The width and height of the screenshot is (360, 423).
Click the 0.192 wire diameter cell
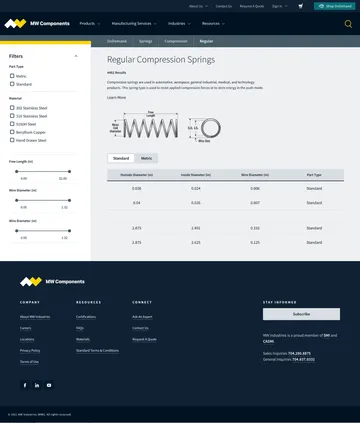255,228
